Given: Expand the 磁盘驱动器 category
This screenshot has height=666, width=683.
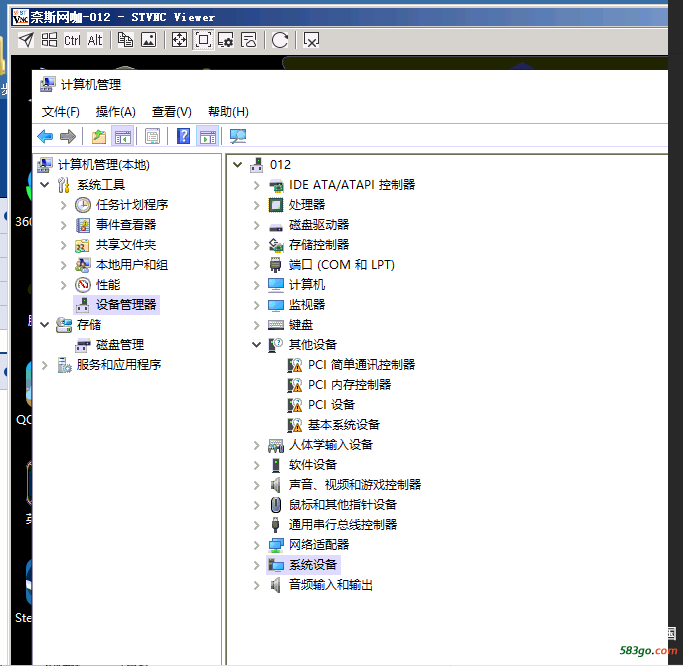Looking at the screenshot, I should [x=257, y=225].
